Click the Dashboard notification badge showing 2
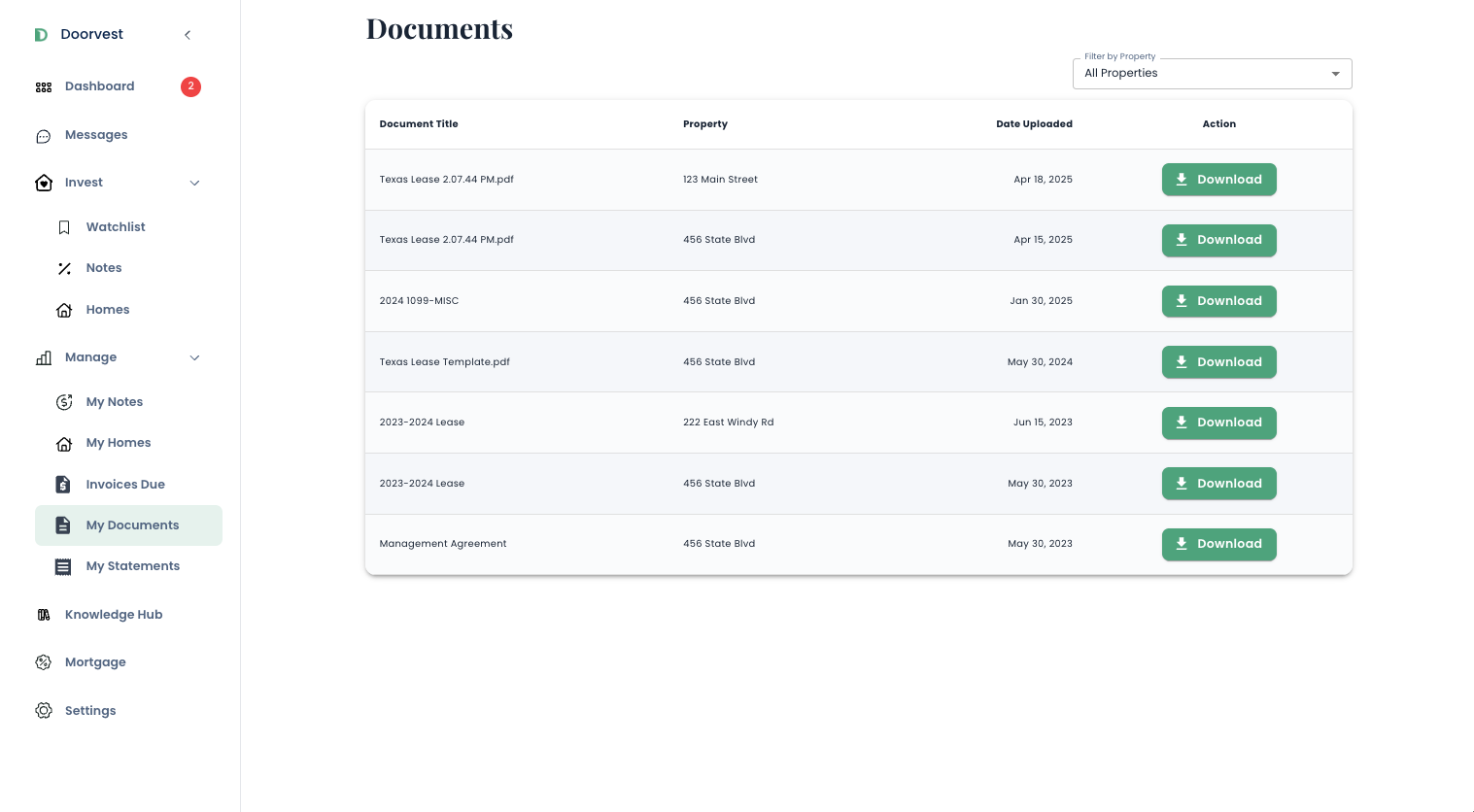Screen dimensions: 1474x812 click(190, 86)
